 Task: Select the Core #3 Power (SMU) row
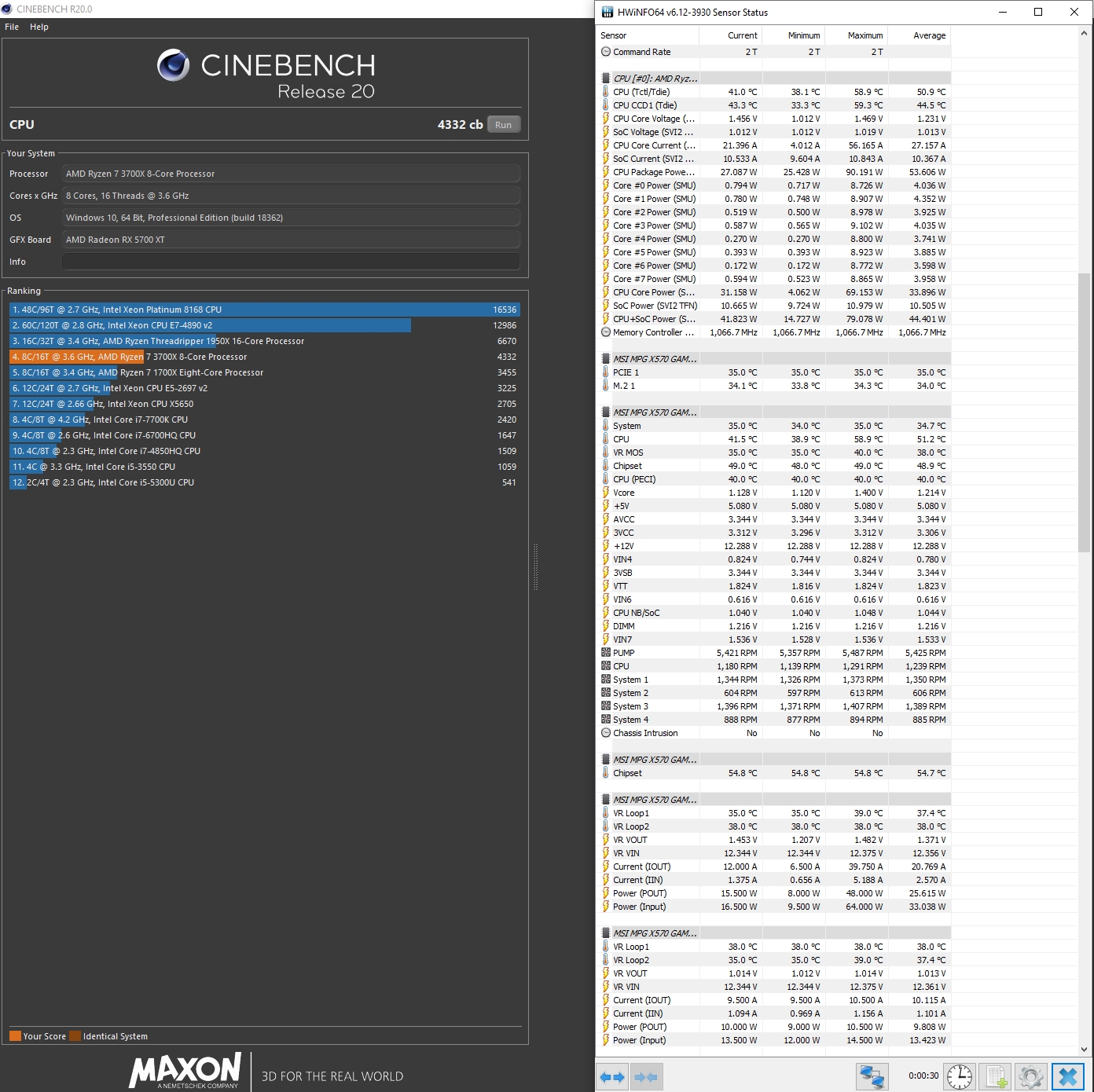[774, 225]
